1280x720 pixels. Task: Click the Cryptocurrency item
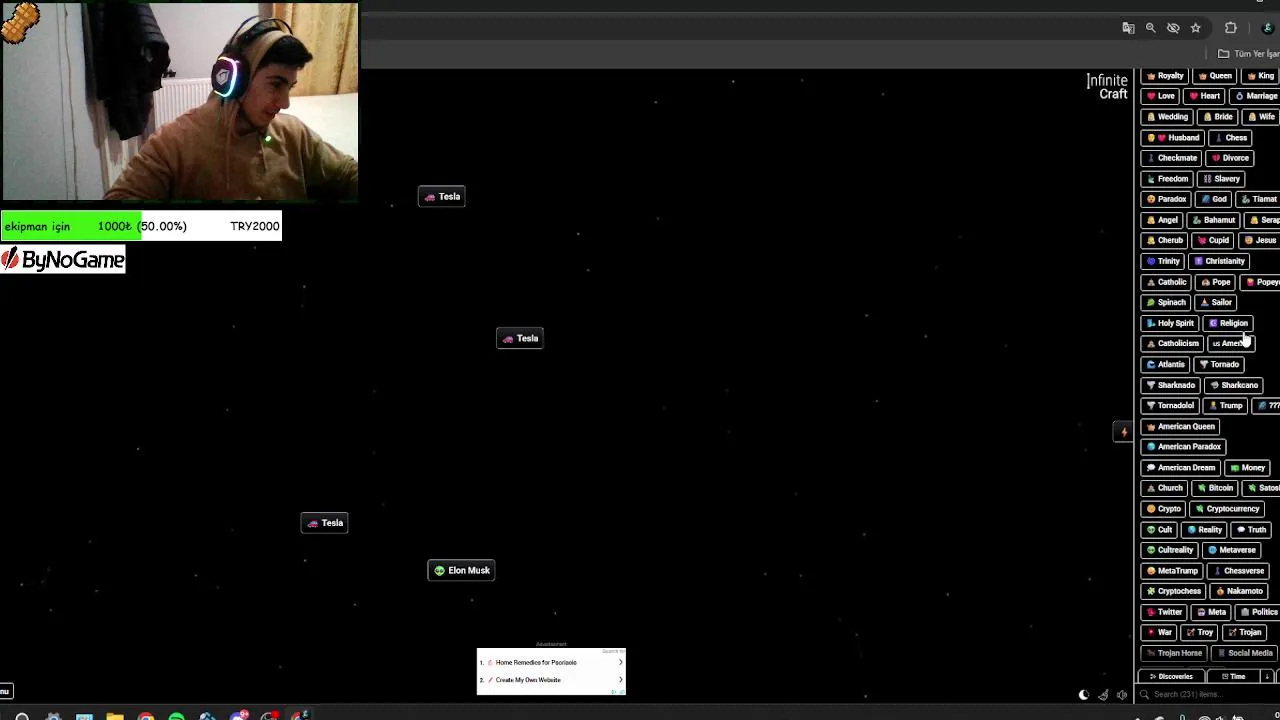pos(1227,509)
